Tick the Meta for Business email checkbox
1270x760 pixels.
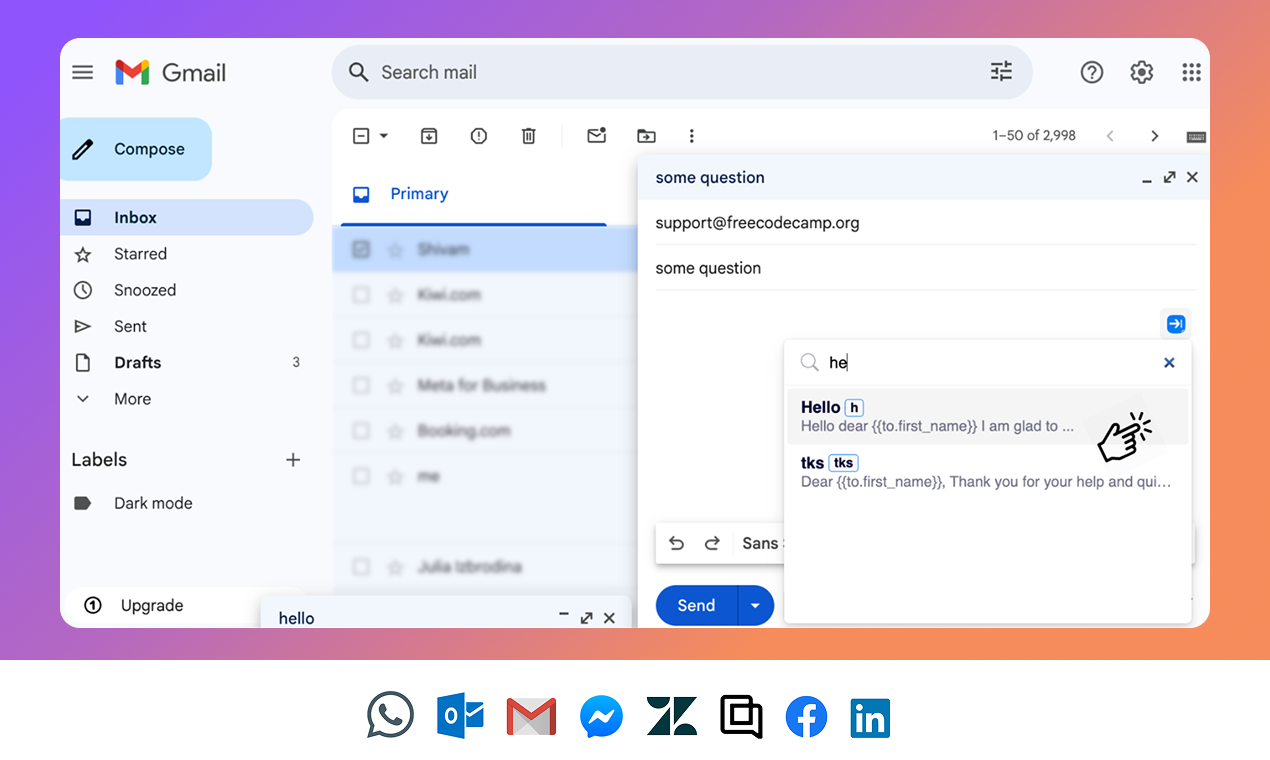click(x=361, y=385)
